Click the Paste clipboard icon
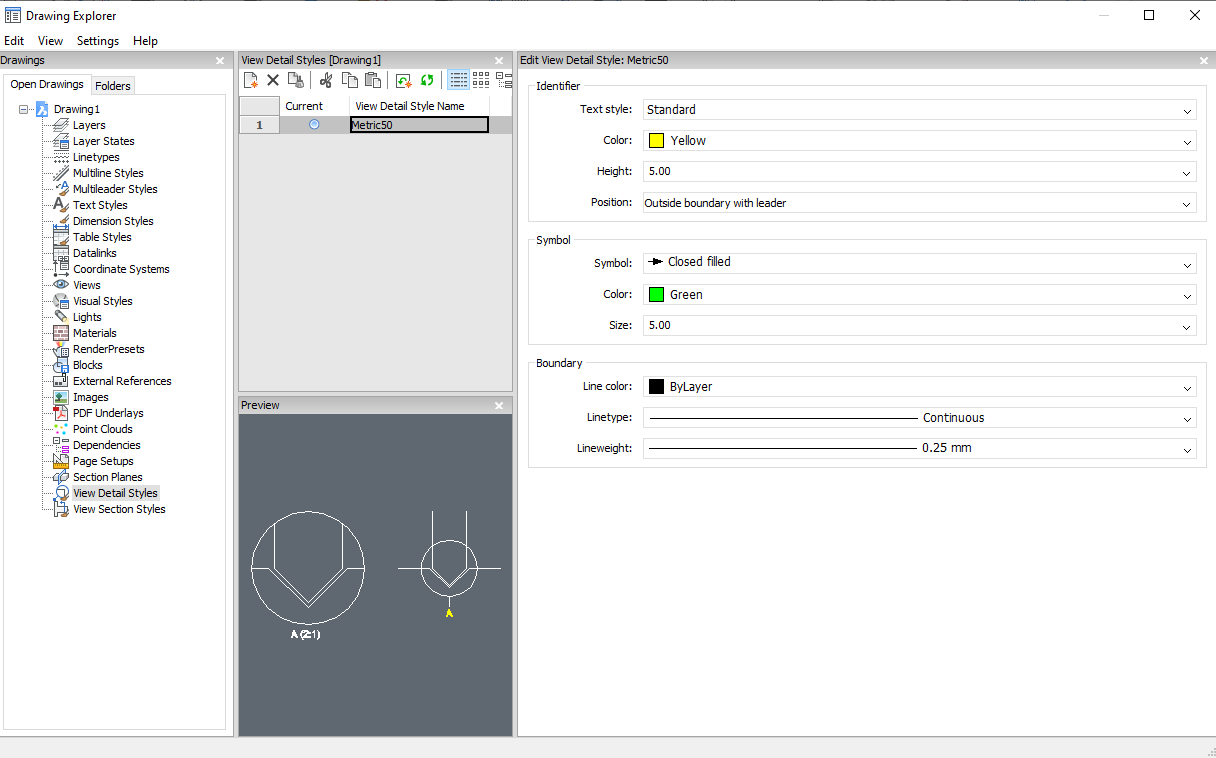1216x758 pixels. pyautogui.click(x=373, y=80)
